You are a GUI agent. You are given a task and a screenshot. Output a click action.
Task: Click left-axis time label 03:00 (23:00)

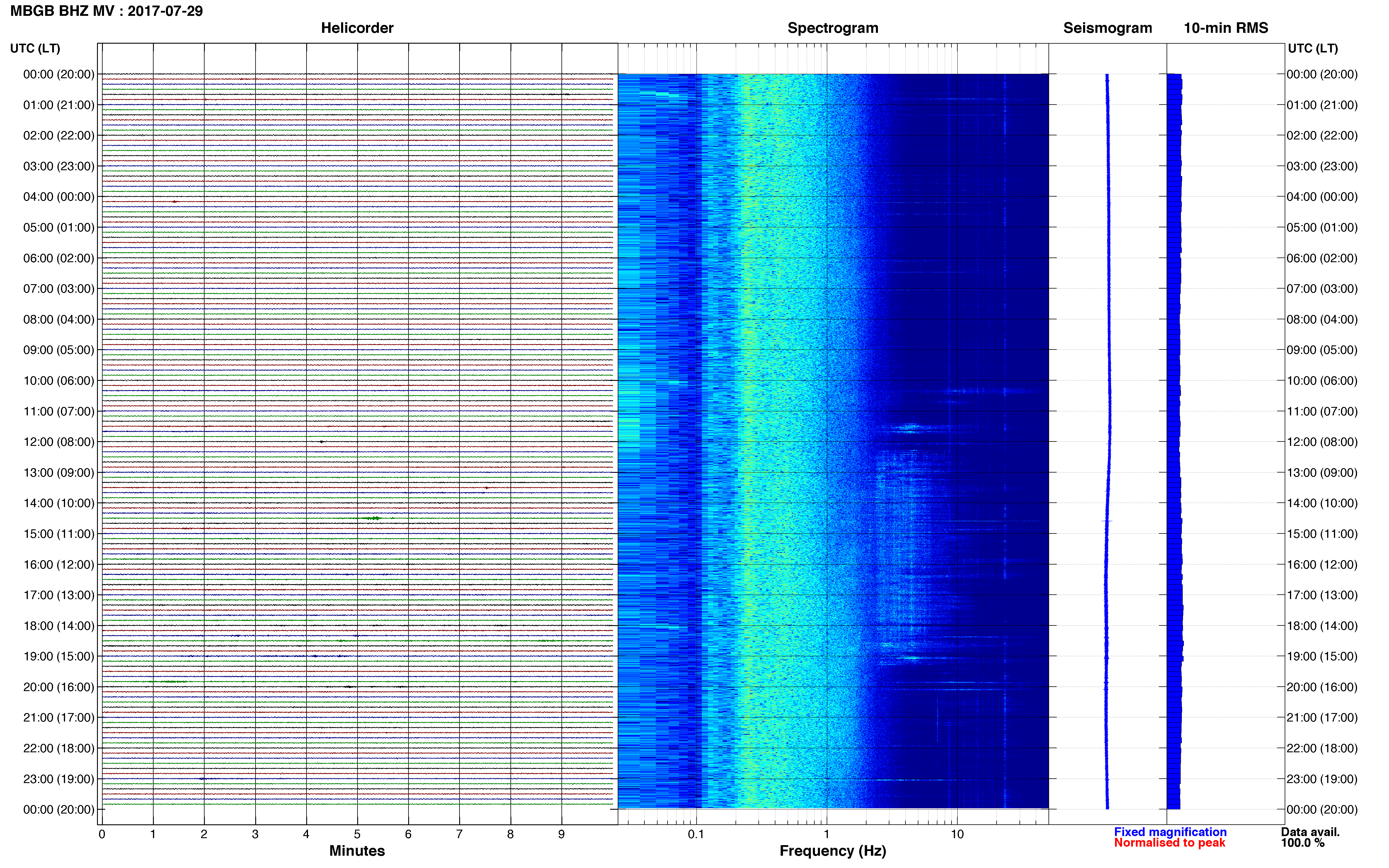(x=59, y=166)
